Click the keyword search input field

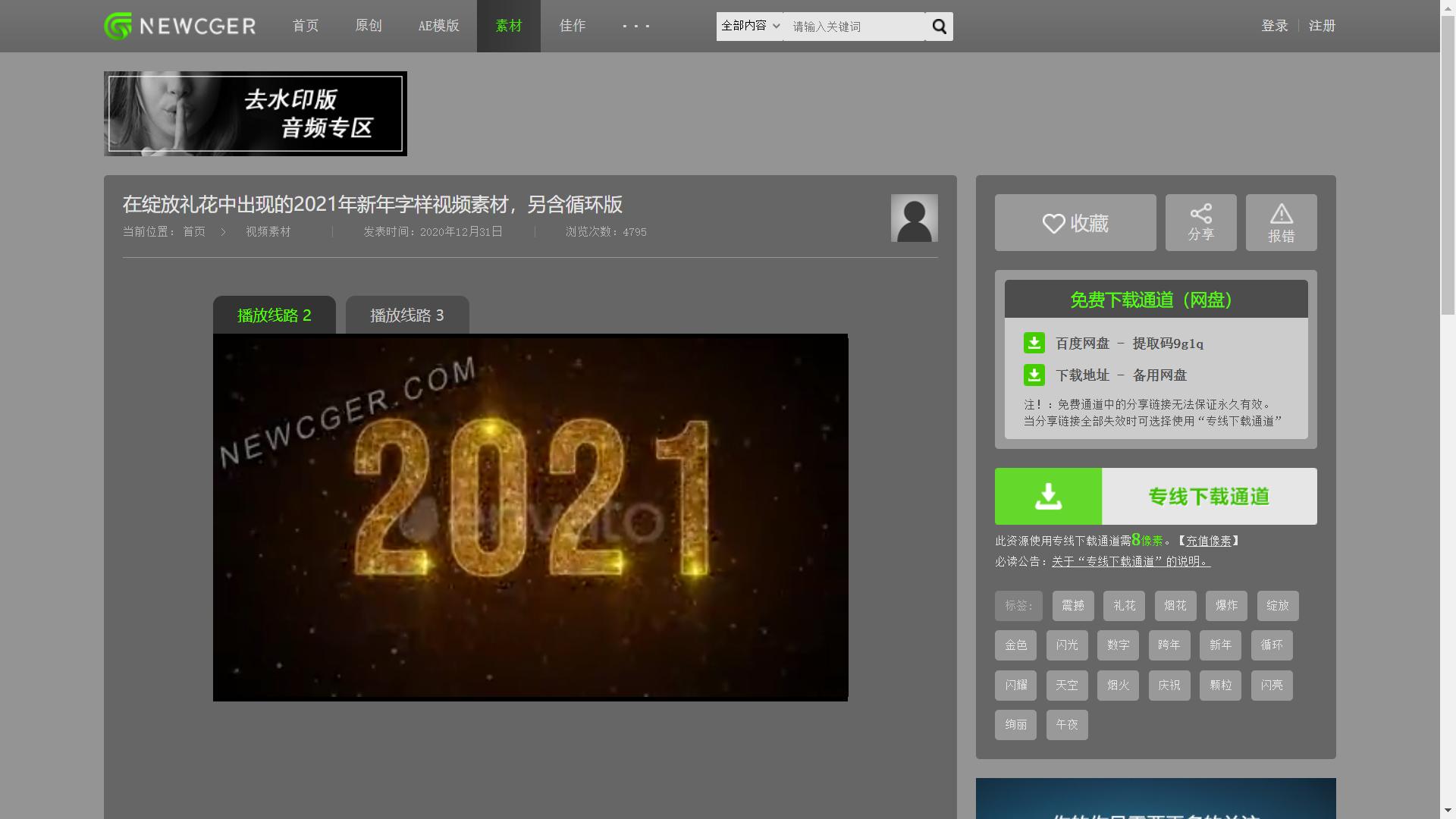click(x=853, y=27)
